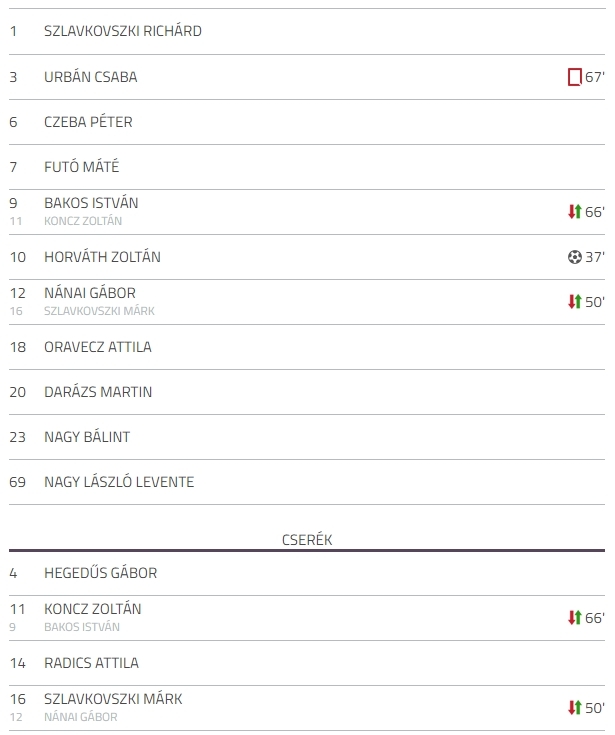Click on Nagy Bálint
This screenshot has height=735, width=615.
coord(87,437)
